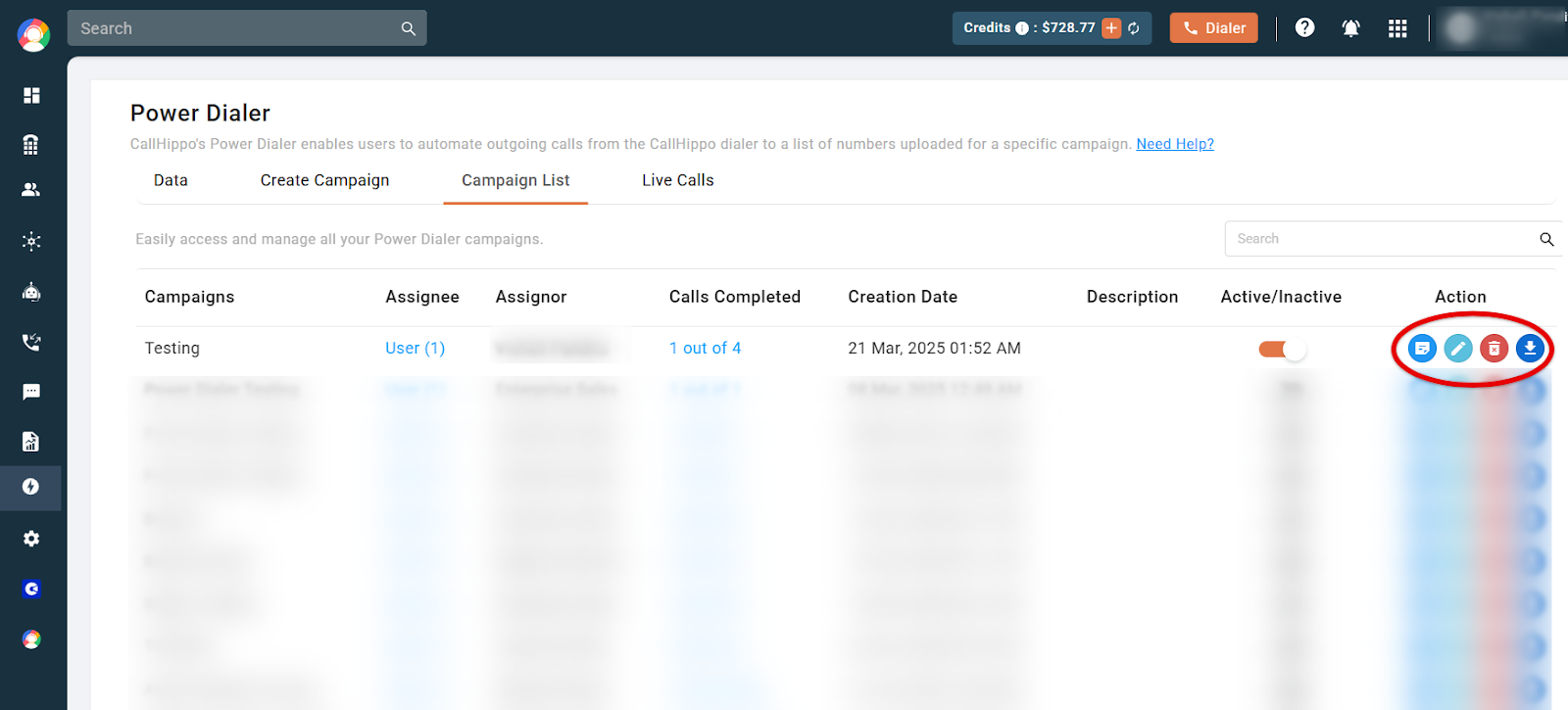Refresh the credits balance
This screenshot has height=710, width=1568.
pyautogui.click(x=1134, y=28)
